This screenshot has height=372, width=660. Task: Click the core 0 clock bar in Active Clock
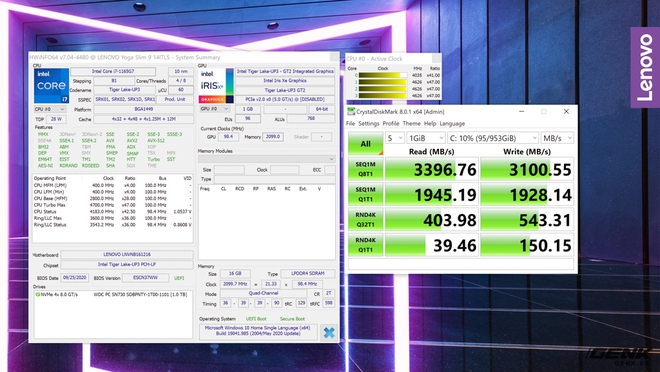coord(383,75)
